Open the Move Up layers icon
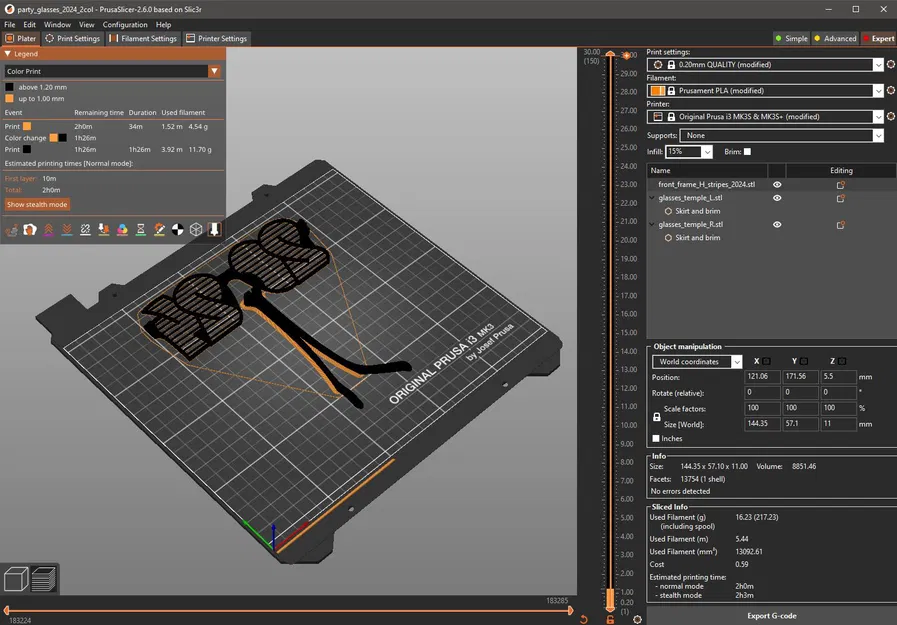 [x=48, y=230]
